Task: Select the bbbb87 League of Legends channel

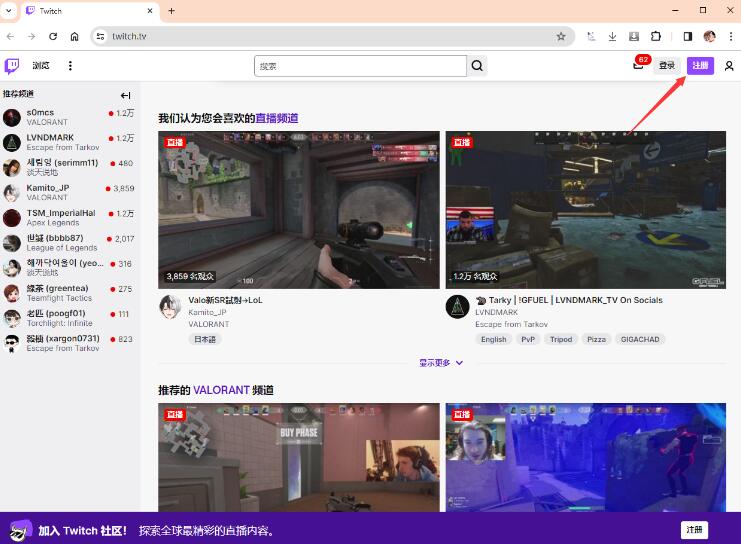Action: pyautogui.click(x=69, y=243)
